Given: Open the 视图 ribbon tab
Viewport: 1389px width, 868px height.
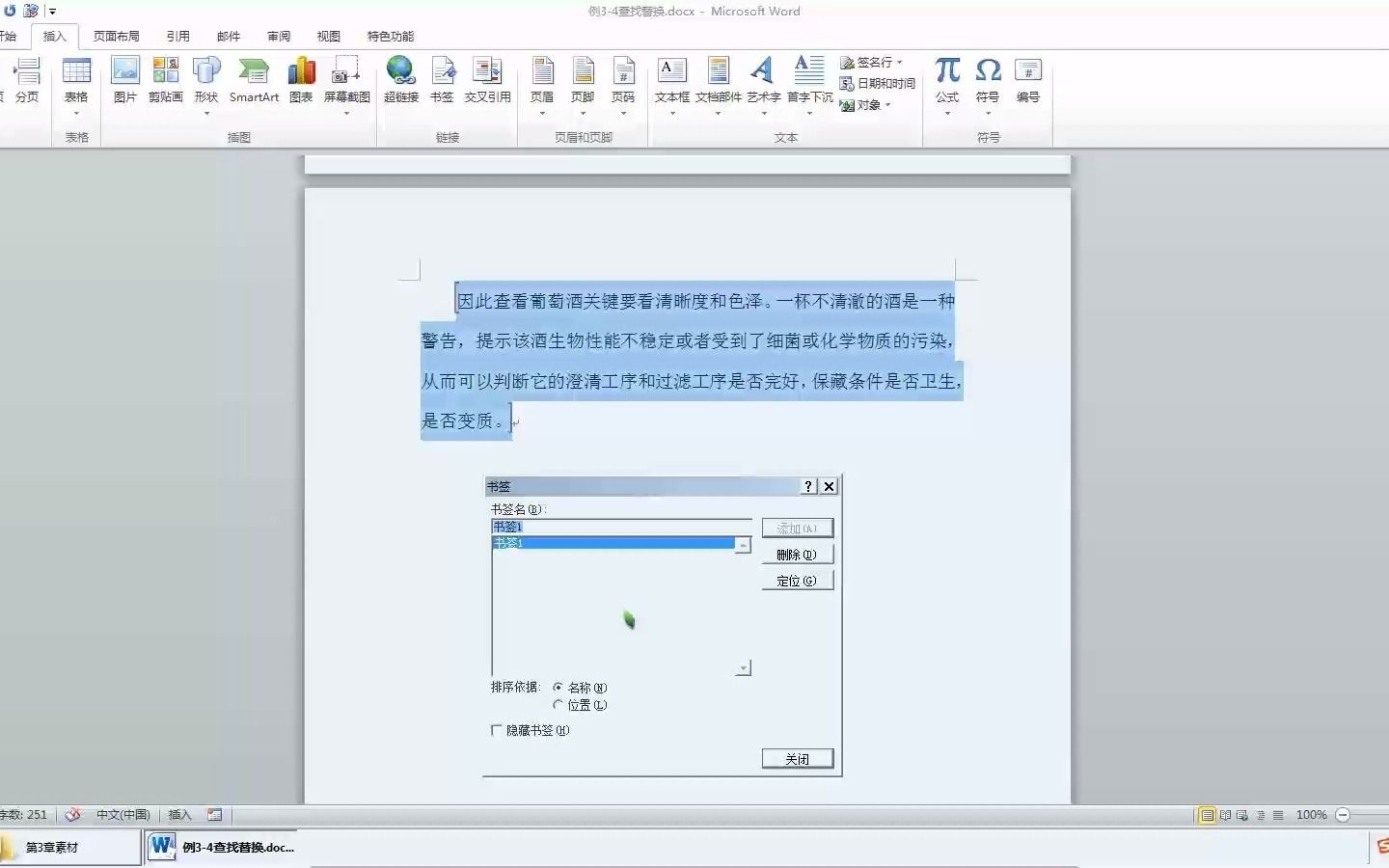Looking at the screenshot, I should (x=329, y=37).
